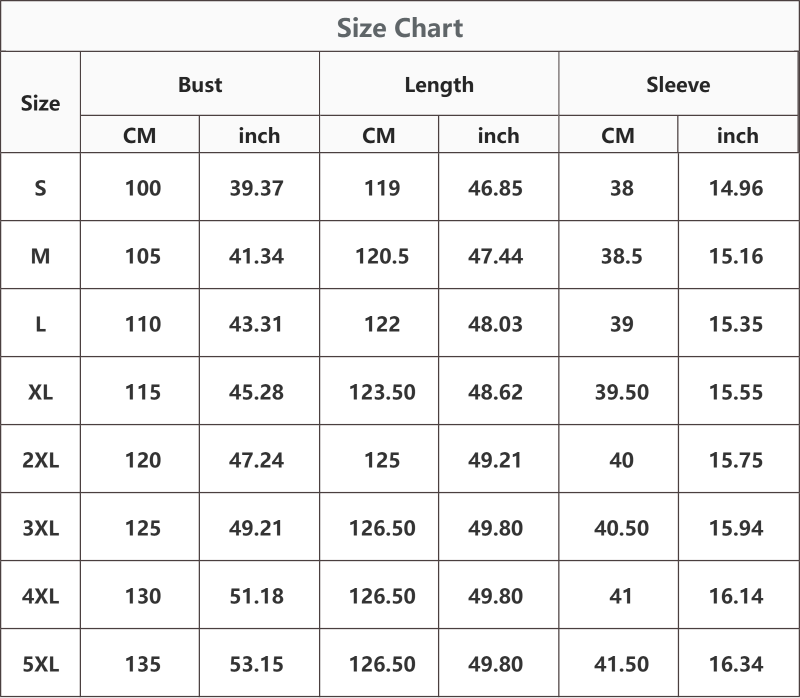Select bust inch value 53.15

(x=256, y=664)
